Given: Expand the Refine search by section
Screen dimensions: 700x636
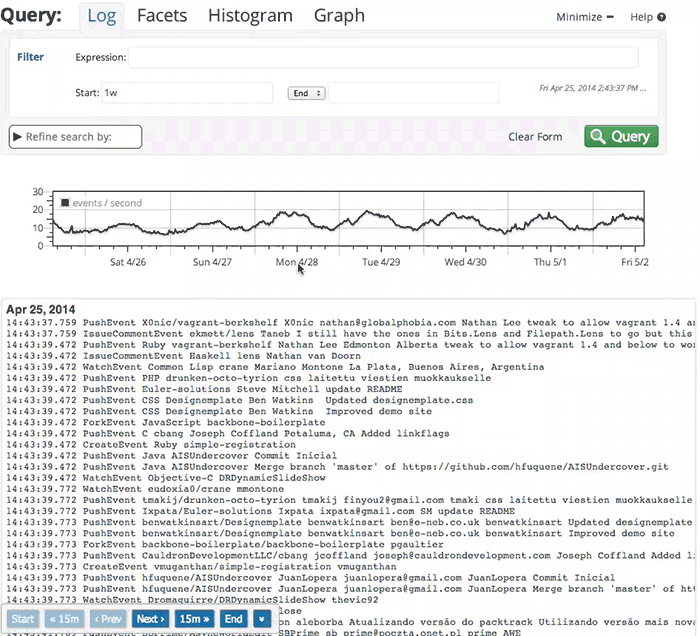Looking at the screenshot, I should [75, 137].
